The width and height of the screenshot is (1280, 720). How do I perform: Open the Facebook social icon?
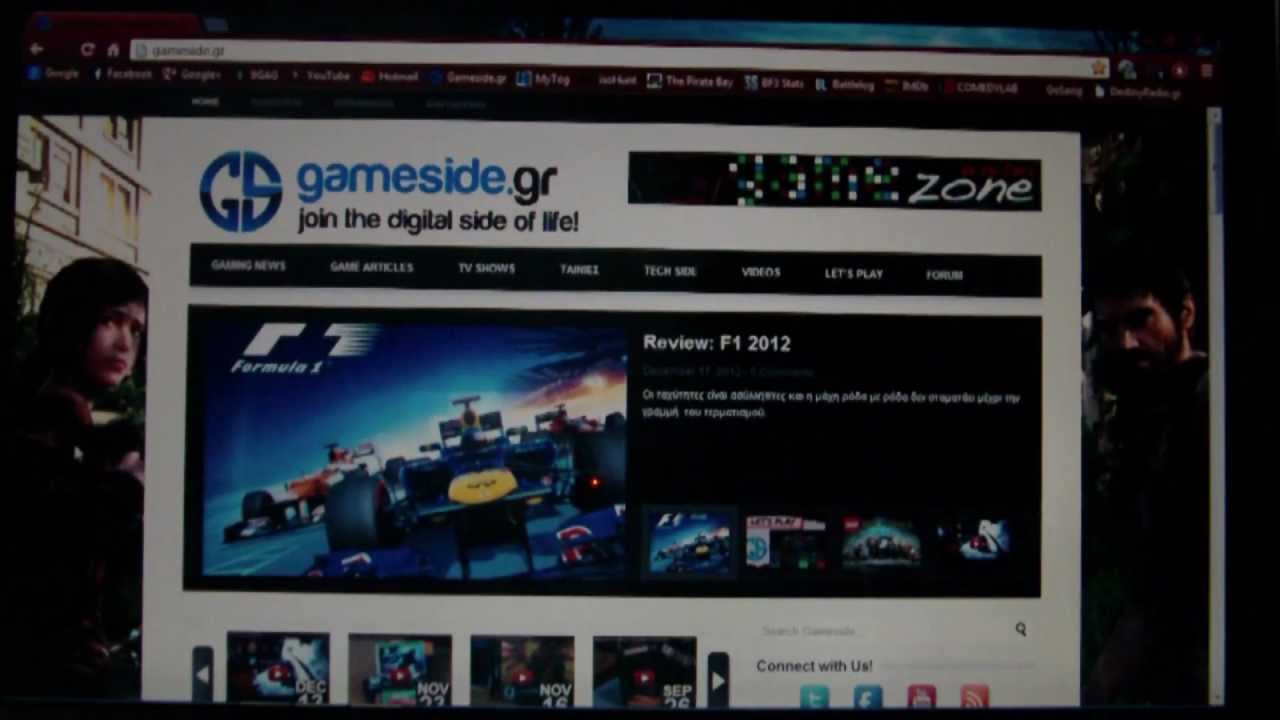[x=867, y=696]
